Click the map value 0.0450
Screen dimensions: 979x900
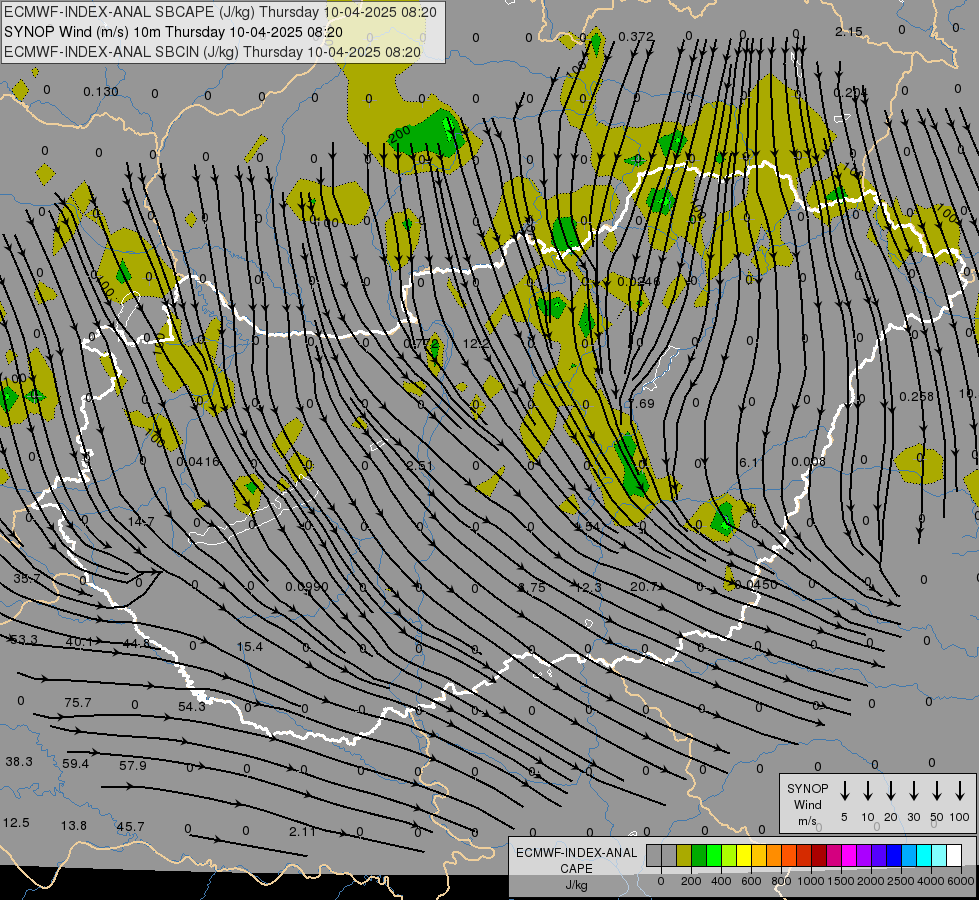click(756, 585)
